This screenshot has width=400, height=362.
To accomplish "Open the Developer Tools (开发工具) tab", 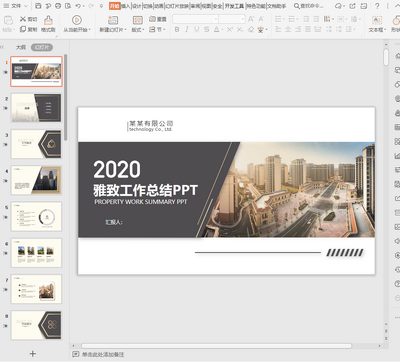I will tap(234, 6).
